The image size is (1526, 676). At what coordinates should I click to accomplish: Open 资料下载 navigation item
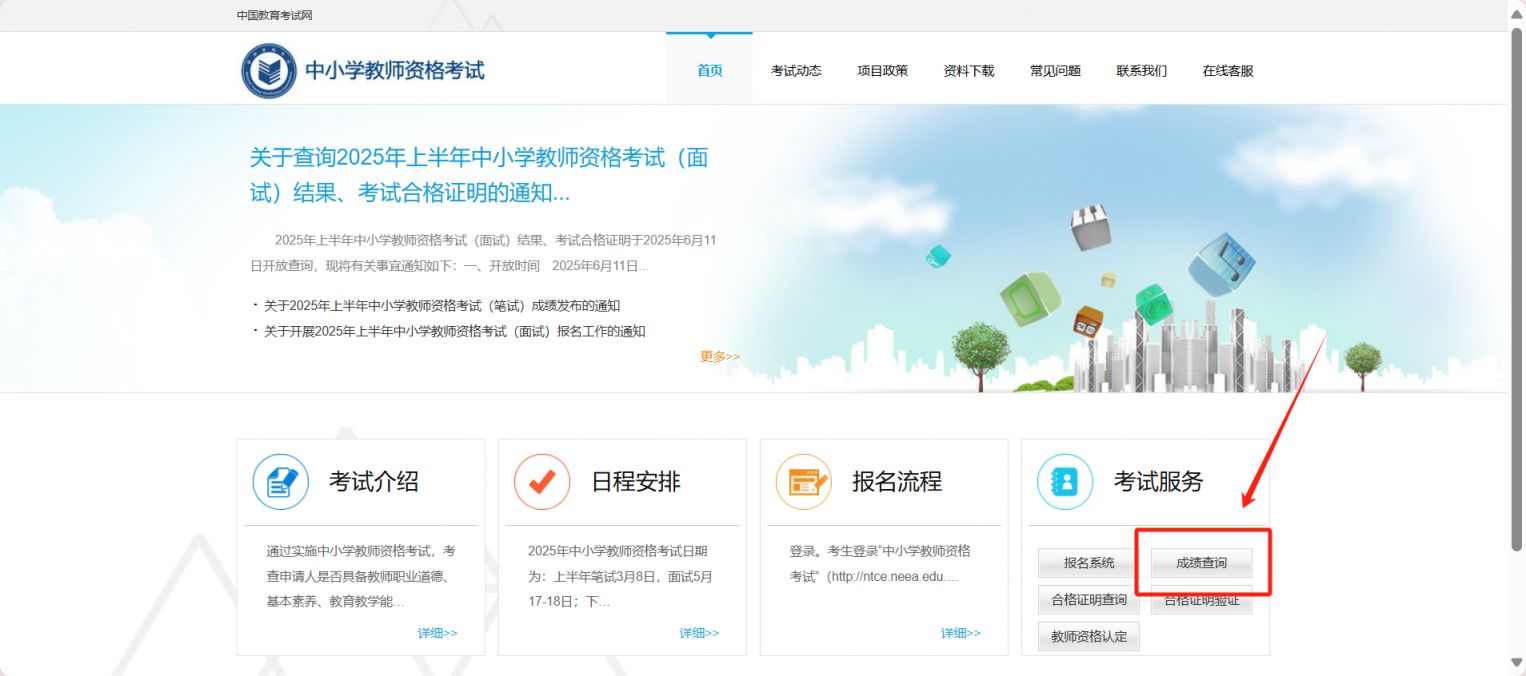click(x=969, y=70)
